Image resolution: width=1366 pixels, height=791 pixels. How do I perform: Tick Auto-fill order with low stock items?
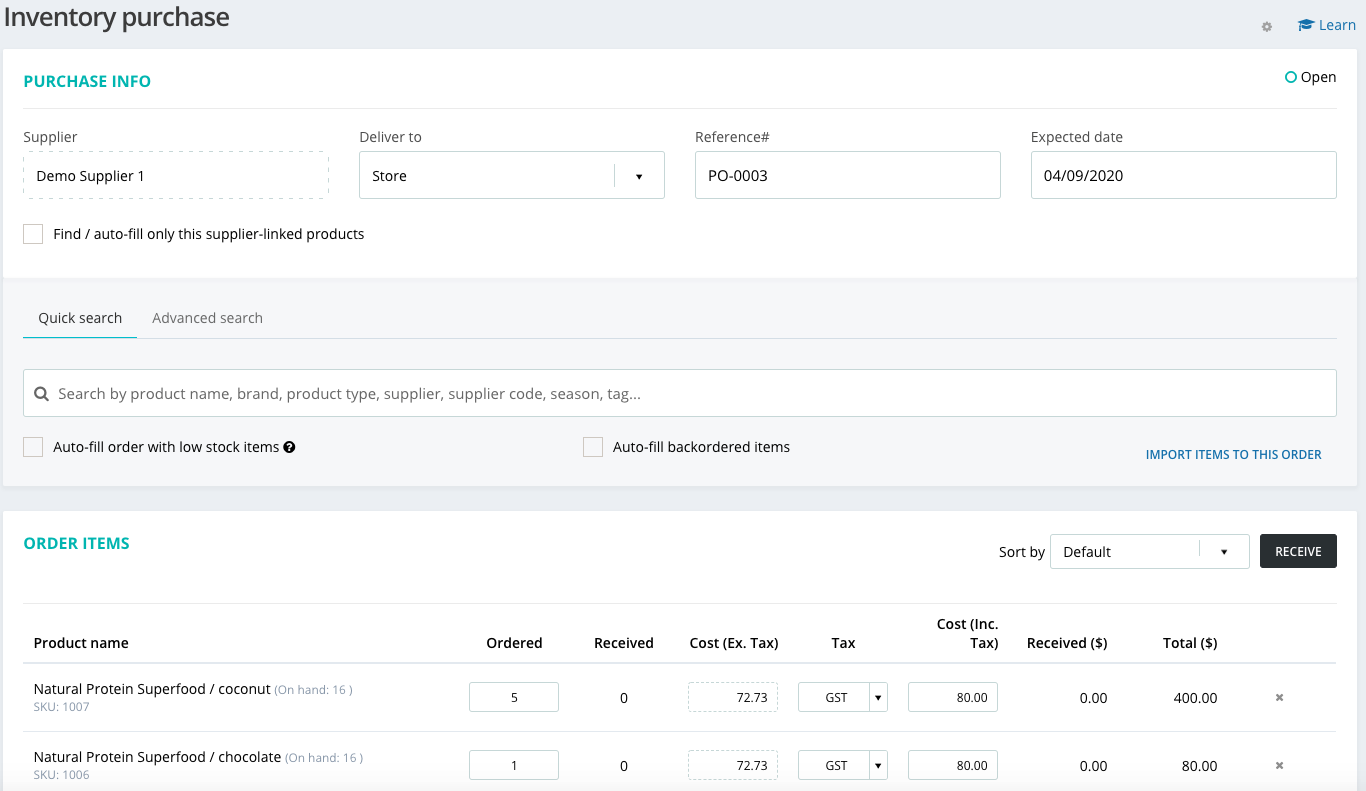point(33,447)
